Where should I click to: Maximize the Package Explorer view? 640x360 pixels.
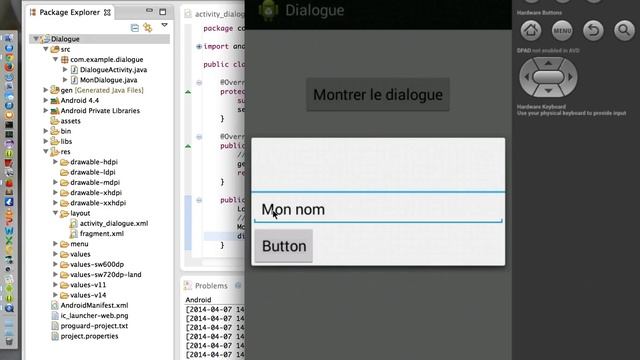coord(162,12)
